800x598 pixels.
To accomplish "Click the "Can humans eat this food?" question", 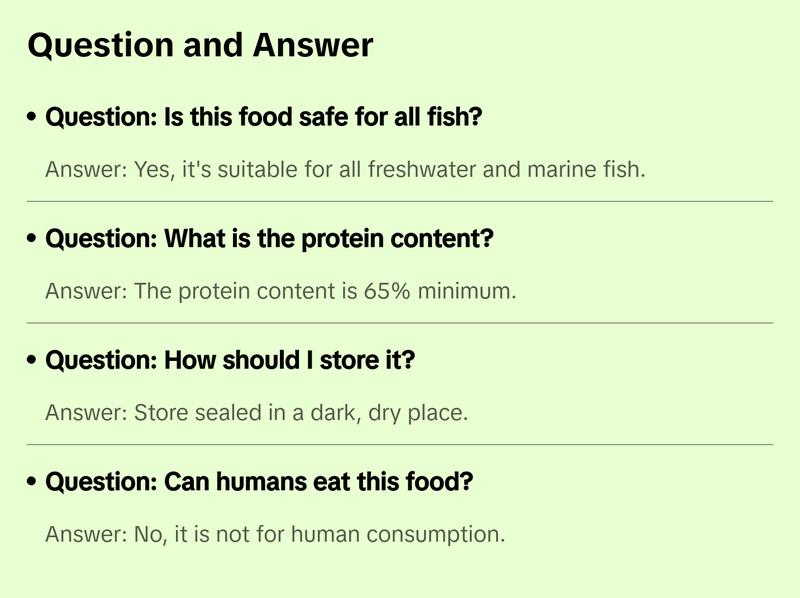I will pyautogui.click(x=259, y=482).
